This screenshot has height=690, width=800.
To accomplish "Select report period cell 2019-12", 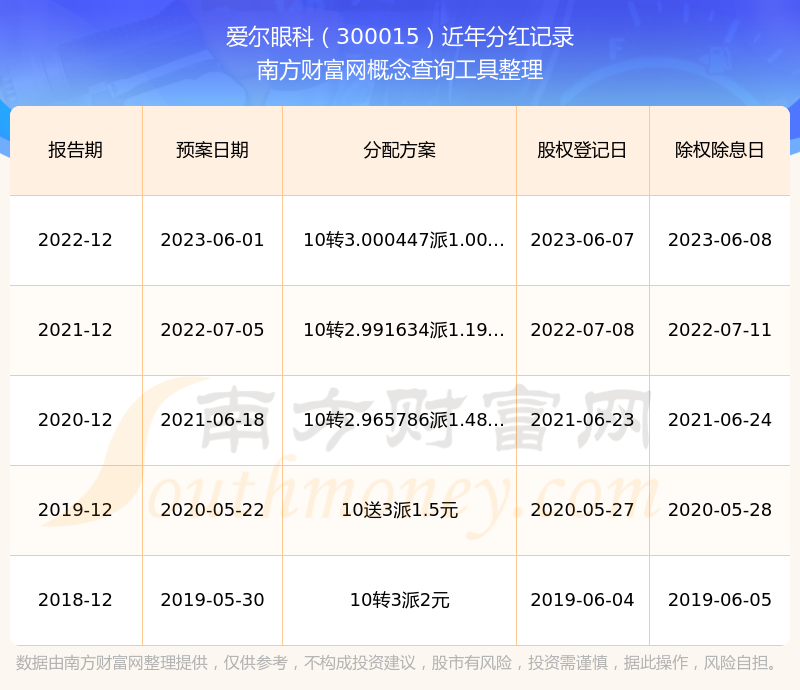I will click(x=76, y=510).
